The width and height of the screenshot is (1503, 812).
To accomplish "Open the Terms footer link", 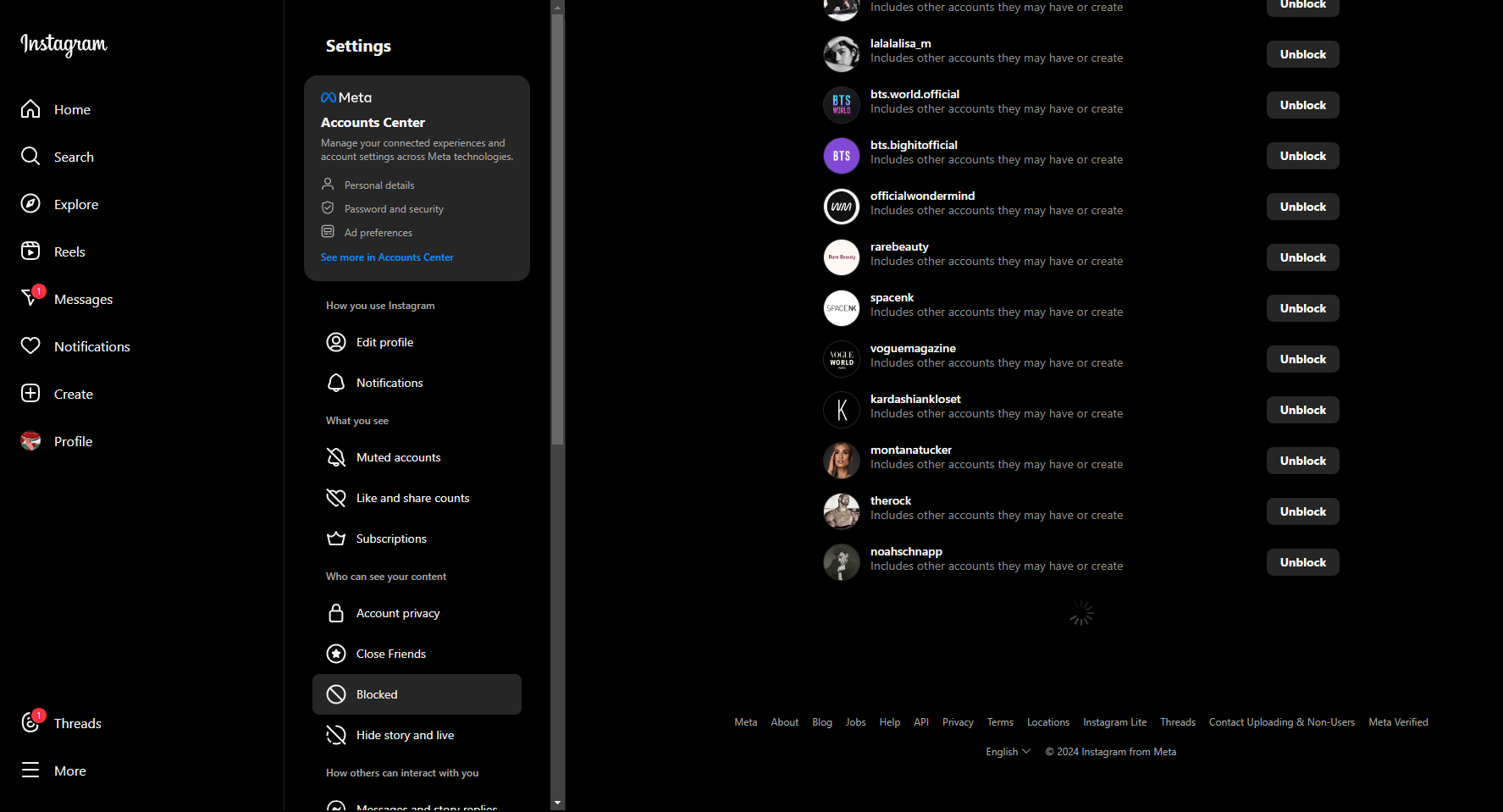I will (1000, 722).
